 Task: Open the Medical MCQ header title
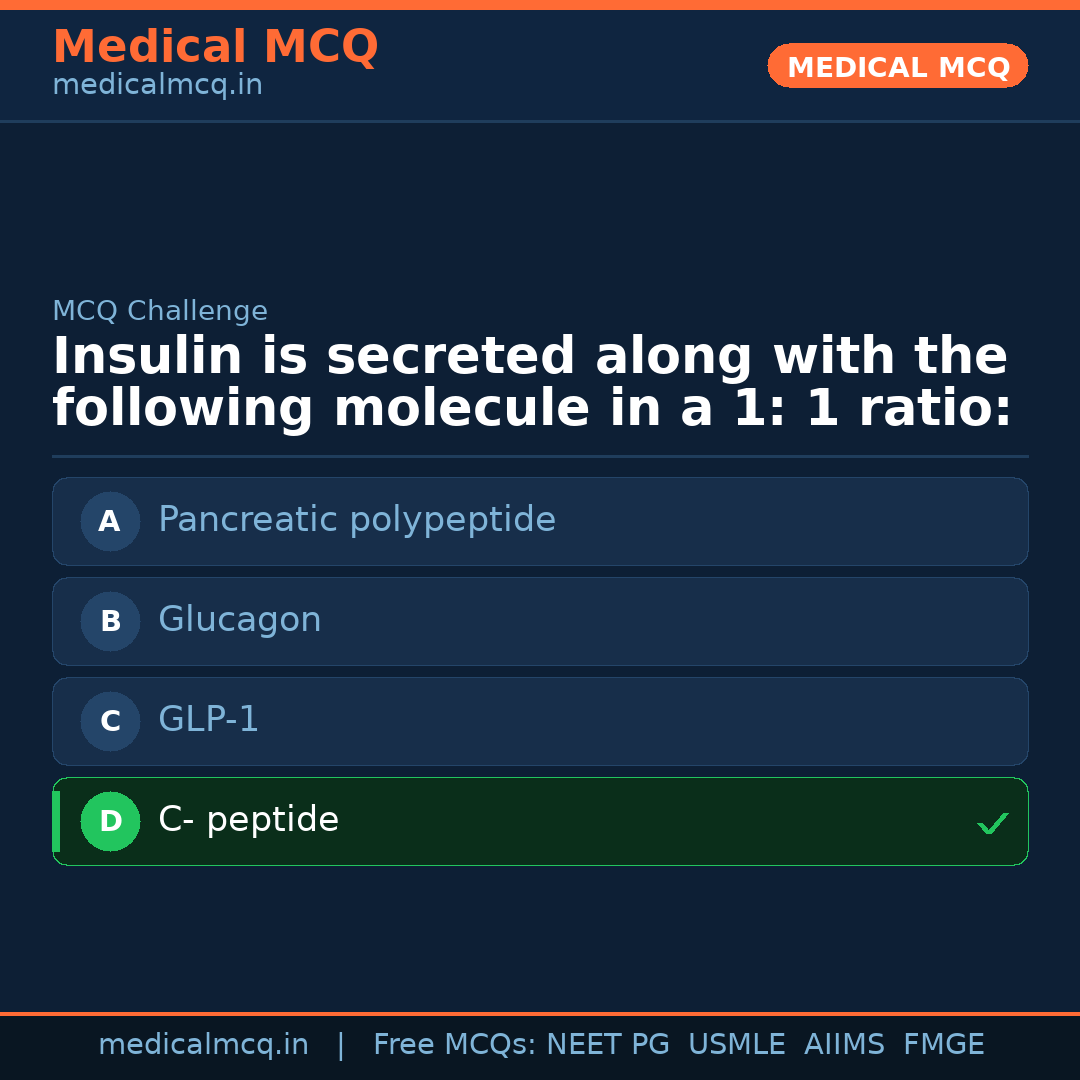(x=215, y=47)
